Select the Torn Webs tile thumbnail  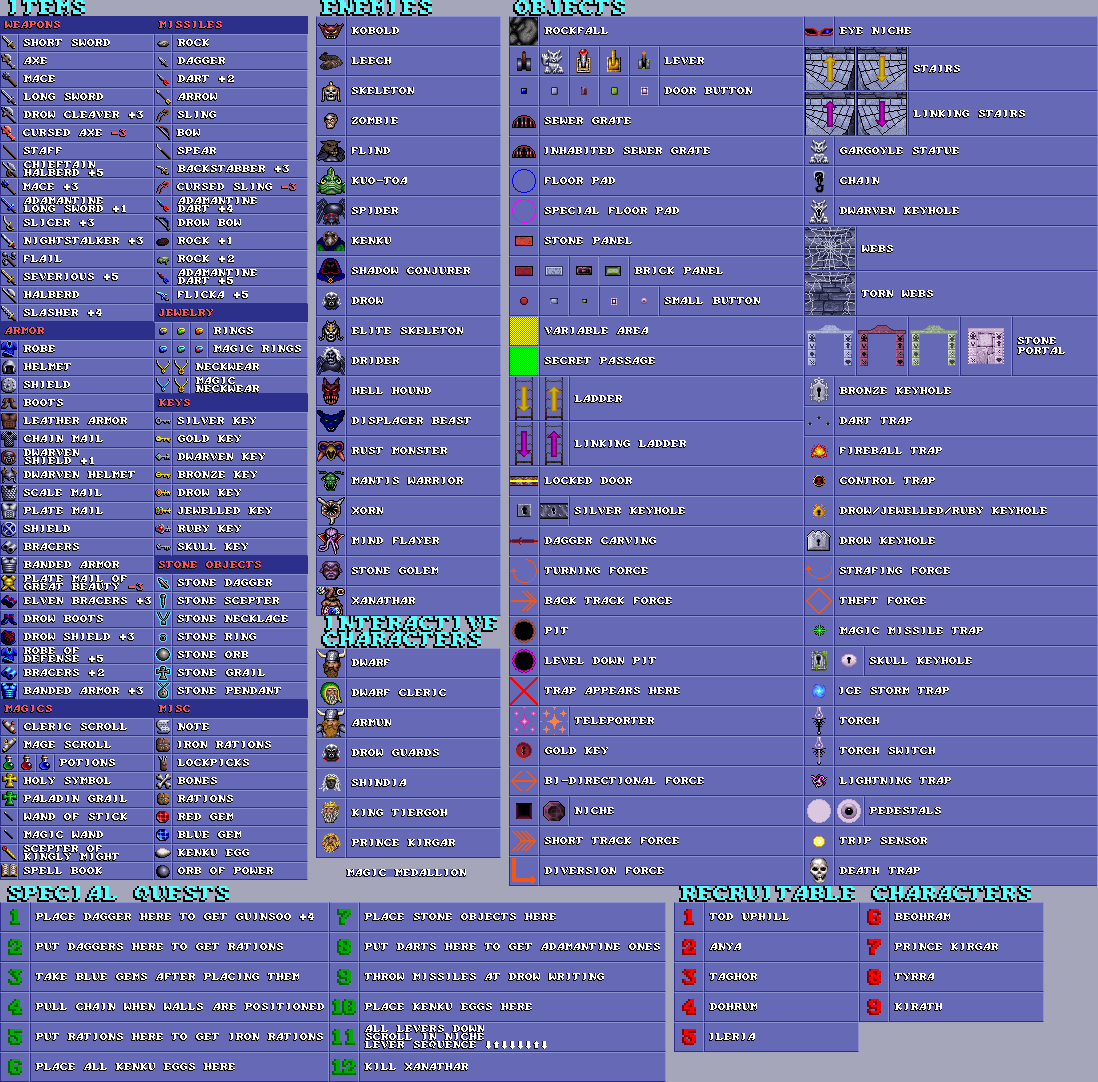click(x=830, y=293)
